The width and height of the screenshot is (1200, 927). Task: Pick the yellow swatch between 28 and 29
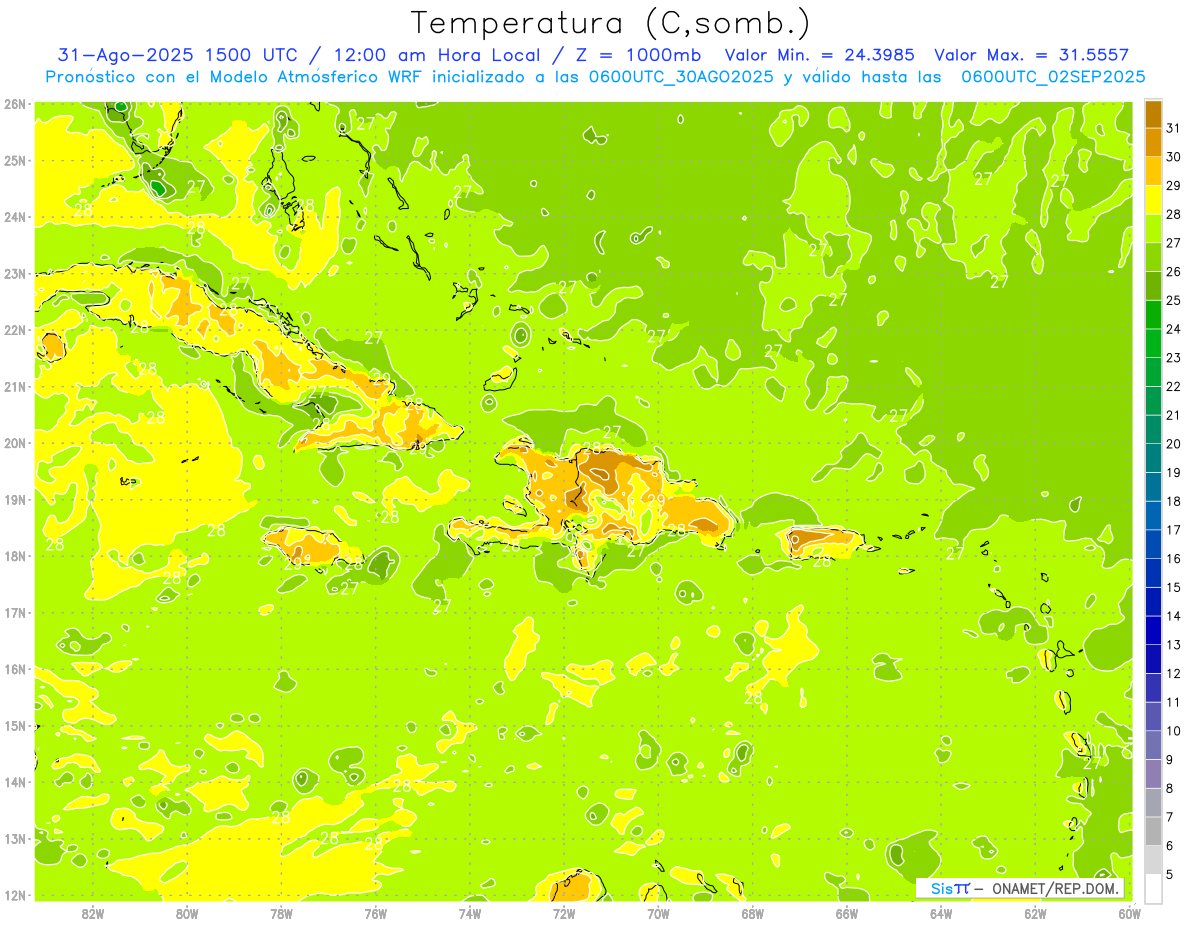1153,200
